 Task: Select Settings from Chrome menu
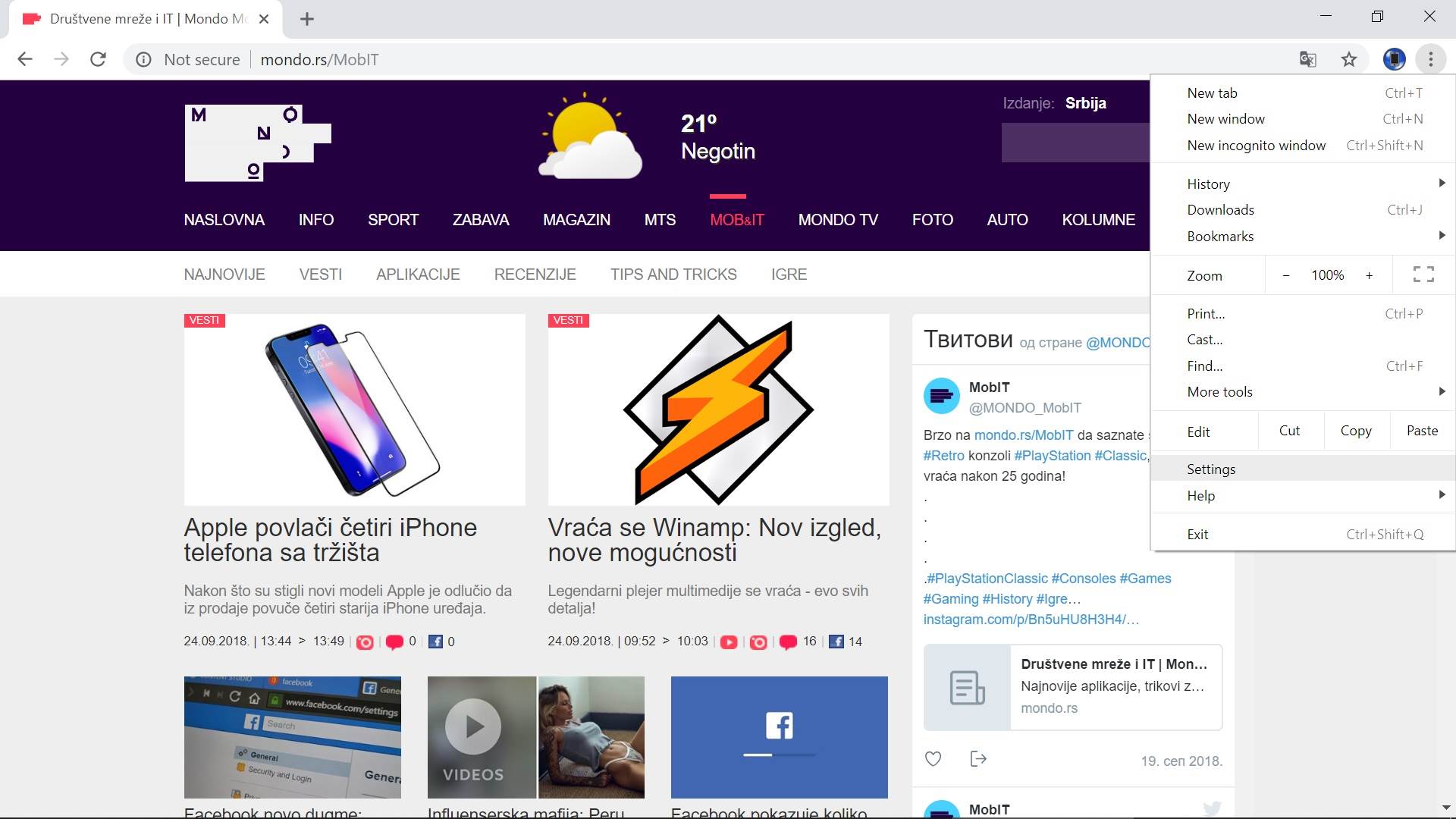point(1211,469)
